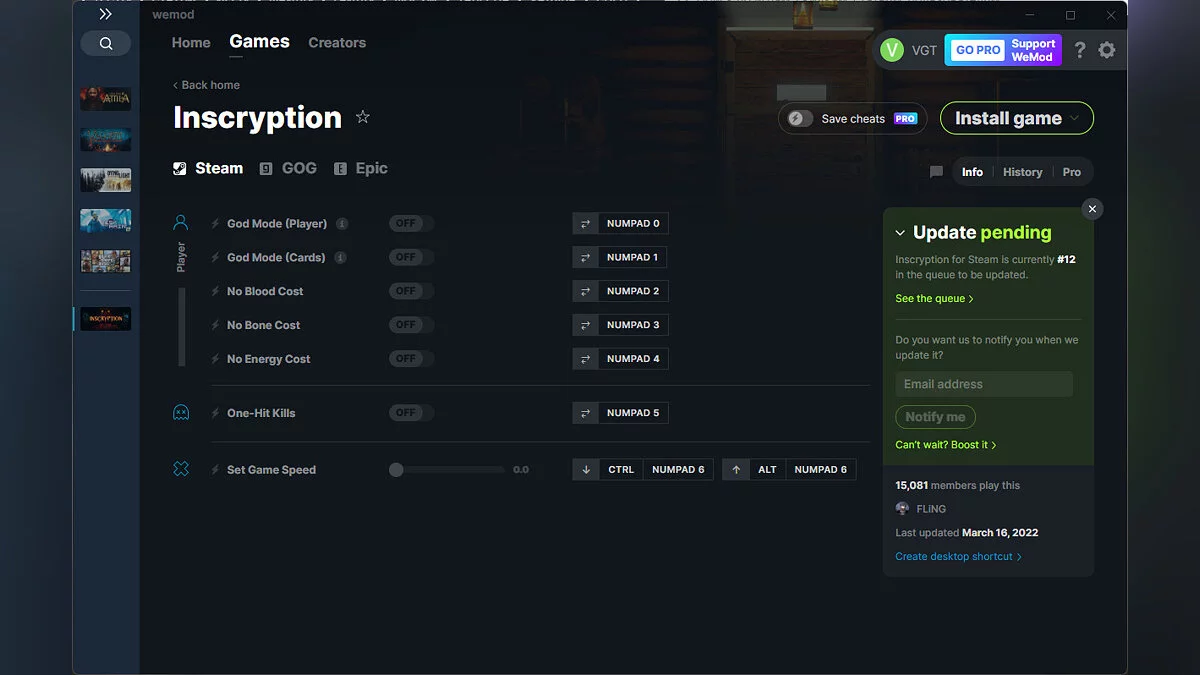
Task: Toggle on No Blood Cost
Action: (x=410, y=291)
